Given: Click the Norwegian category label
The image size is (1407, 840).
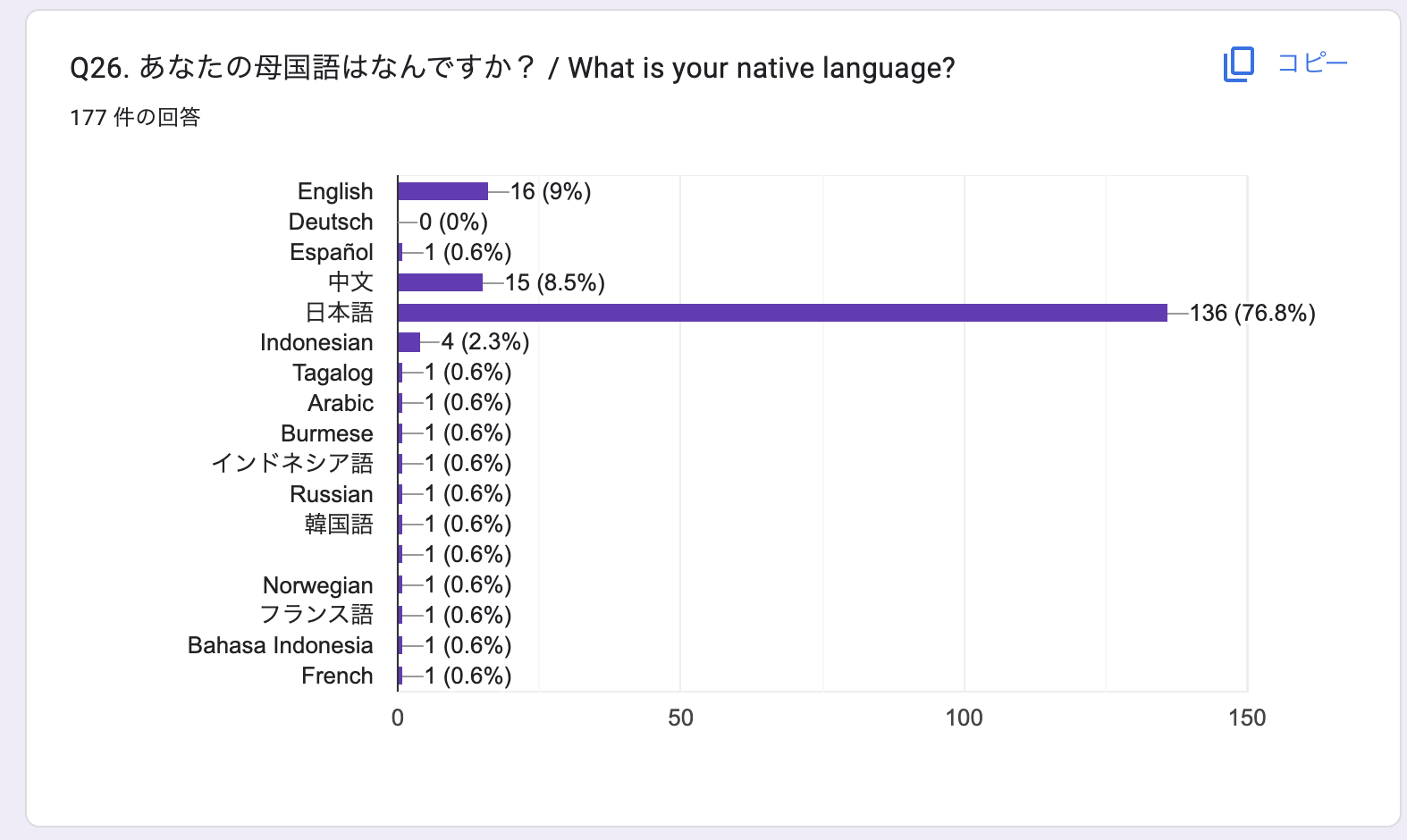Looking at the screenshot, I should pos(318,585).
